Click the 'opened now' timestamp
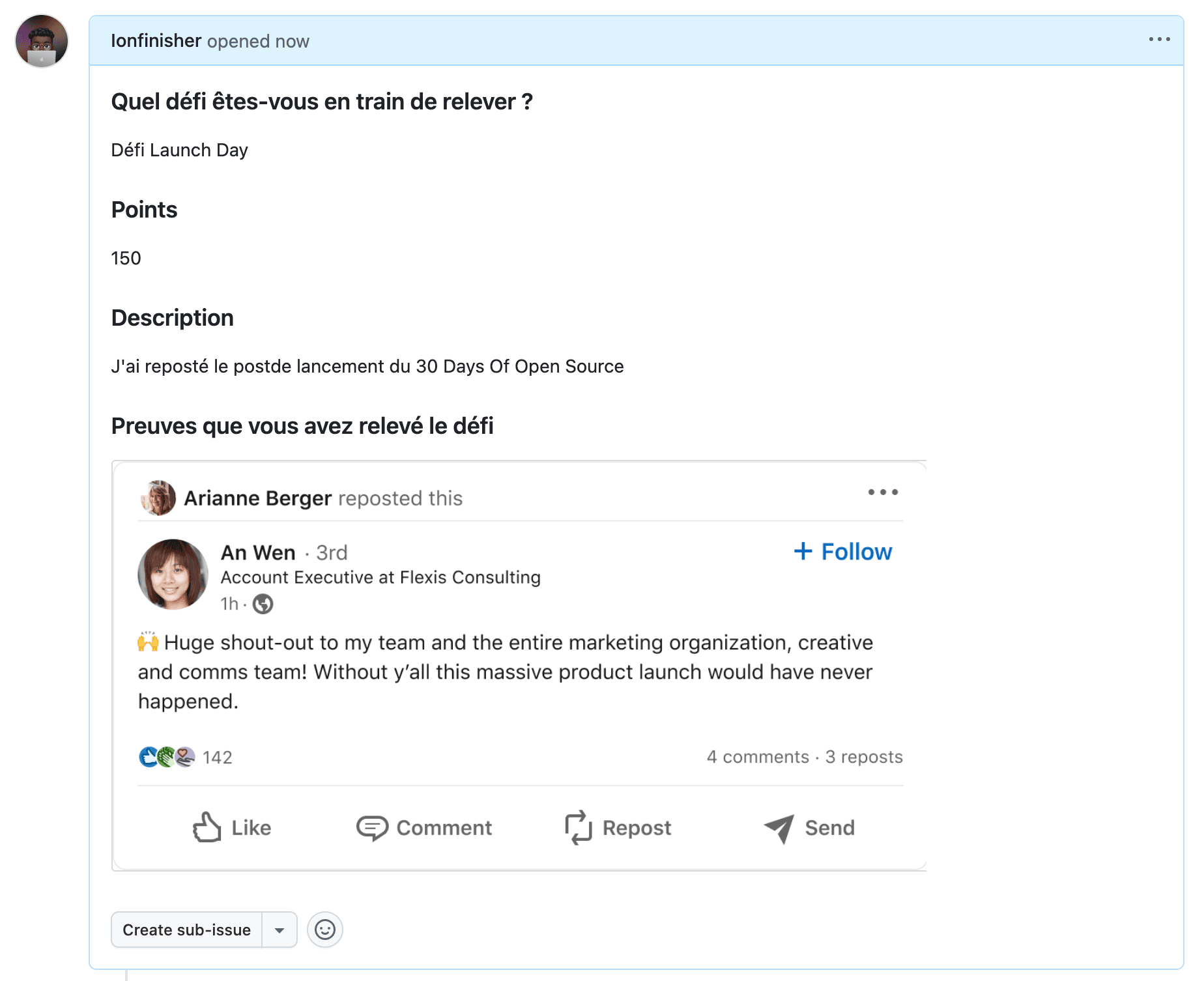Viewport: 1204px width, 981px height. pyautogui.click(x=258, y=42)
